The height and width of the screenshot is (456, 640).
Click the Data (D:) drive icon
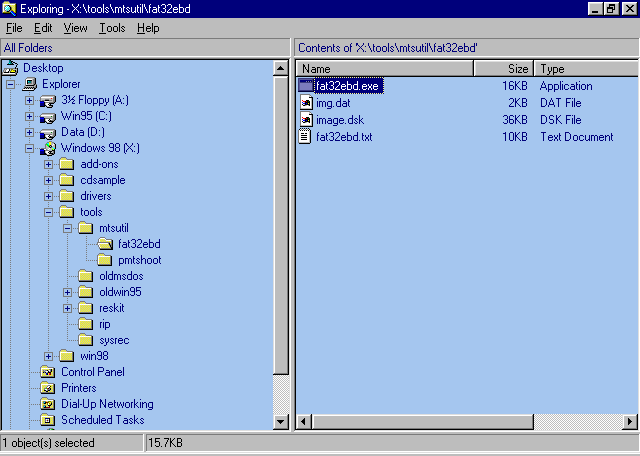click(x=48, y=133)
